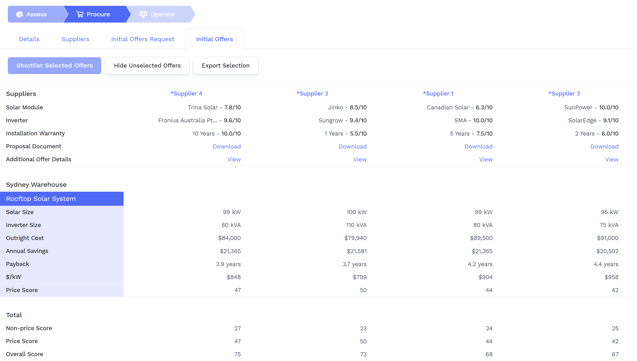Click the 3.7 years payback value
Viewport: 637px width, 361px height.
(354, 264)
